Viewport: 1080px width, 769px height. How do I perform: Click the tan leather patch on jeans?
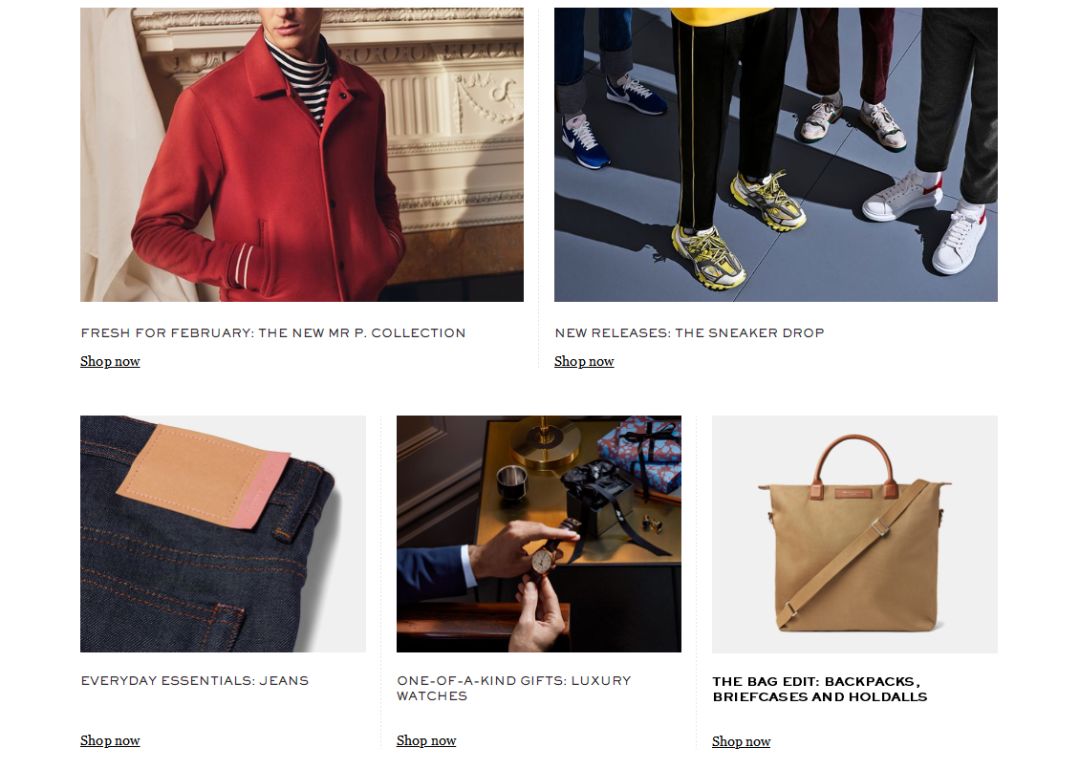tap(203, 475)
